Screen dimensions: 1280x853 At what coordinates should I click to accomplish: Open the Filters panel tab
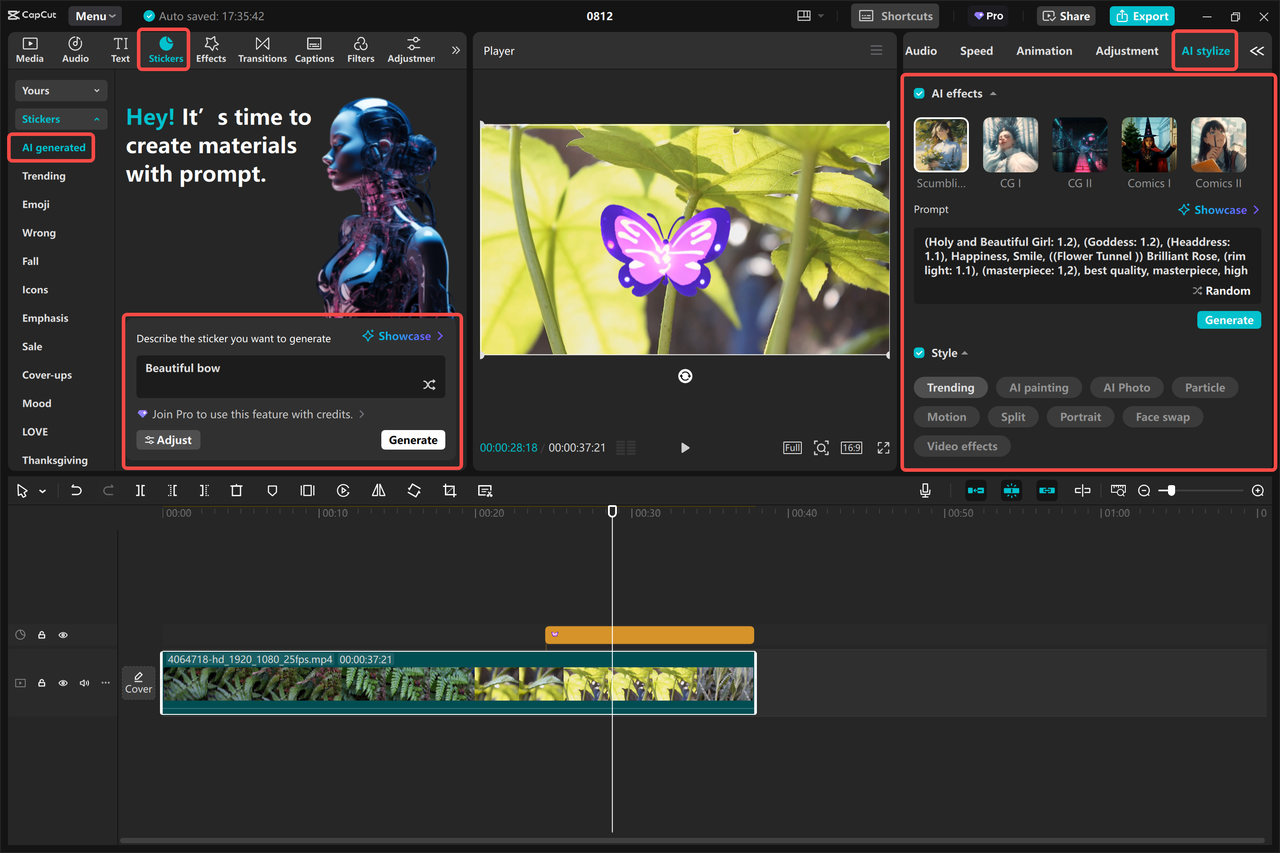[360, 50]
